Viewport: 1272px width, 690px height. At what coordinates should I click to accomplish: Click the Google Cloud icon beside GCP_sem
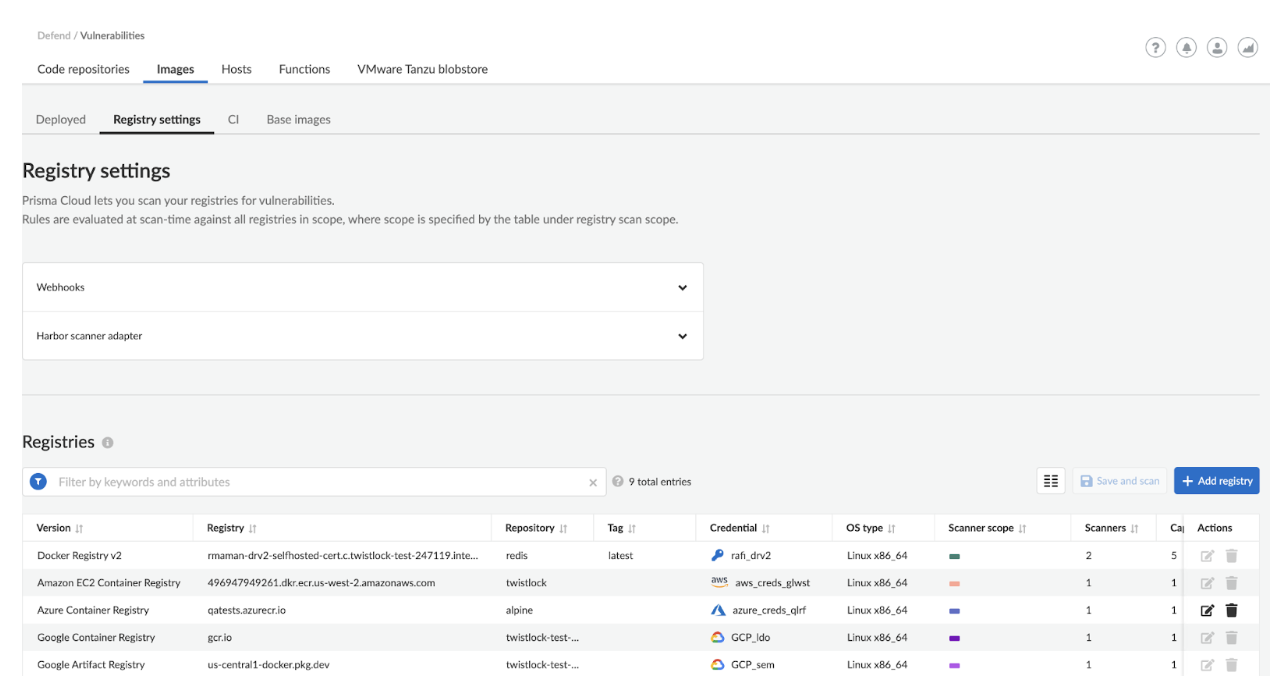point(717,664)
